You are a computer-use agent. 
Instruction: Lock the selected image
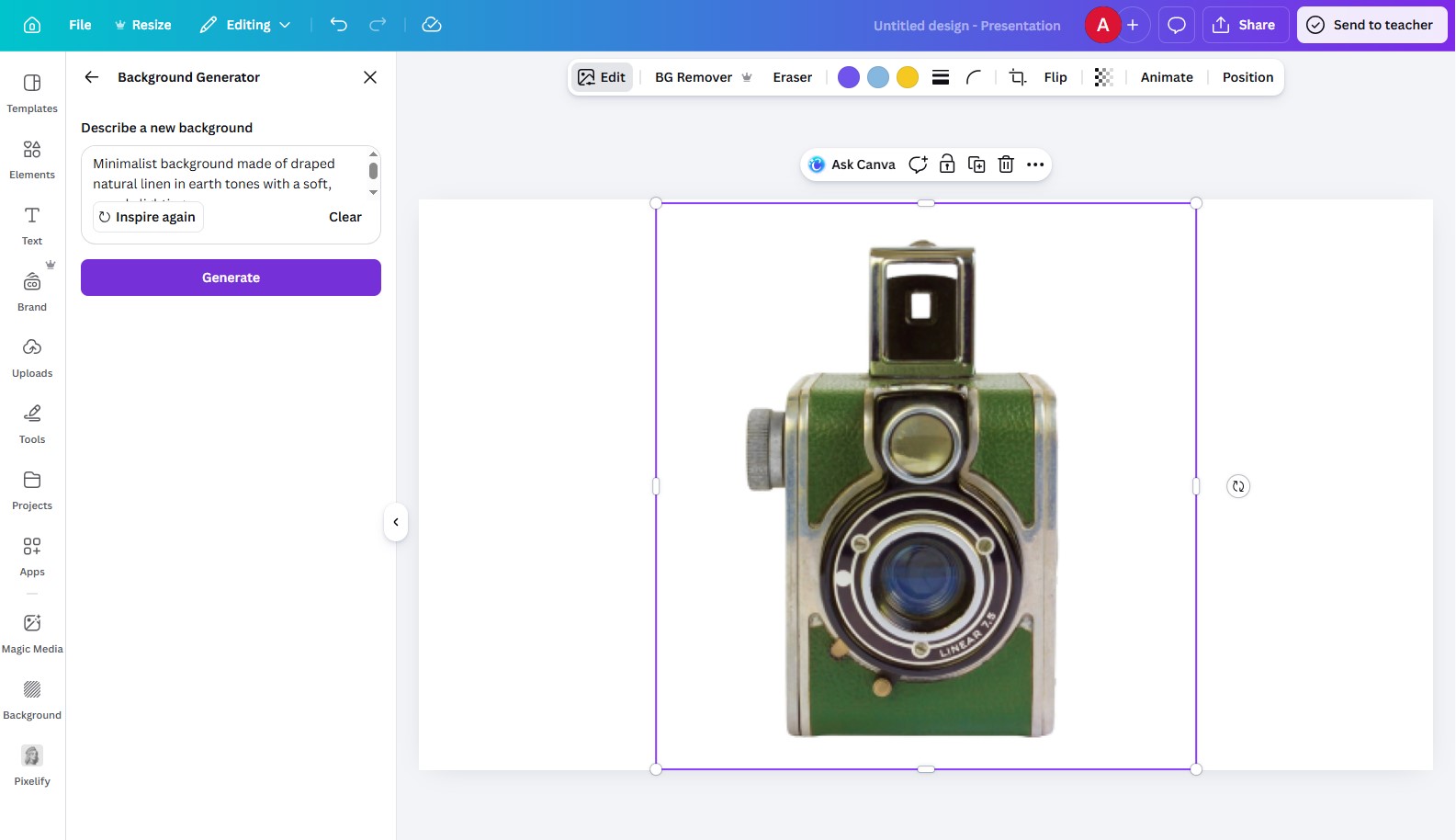coord(947,165)
